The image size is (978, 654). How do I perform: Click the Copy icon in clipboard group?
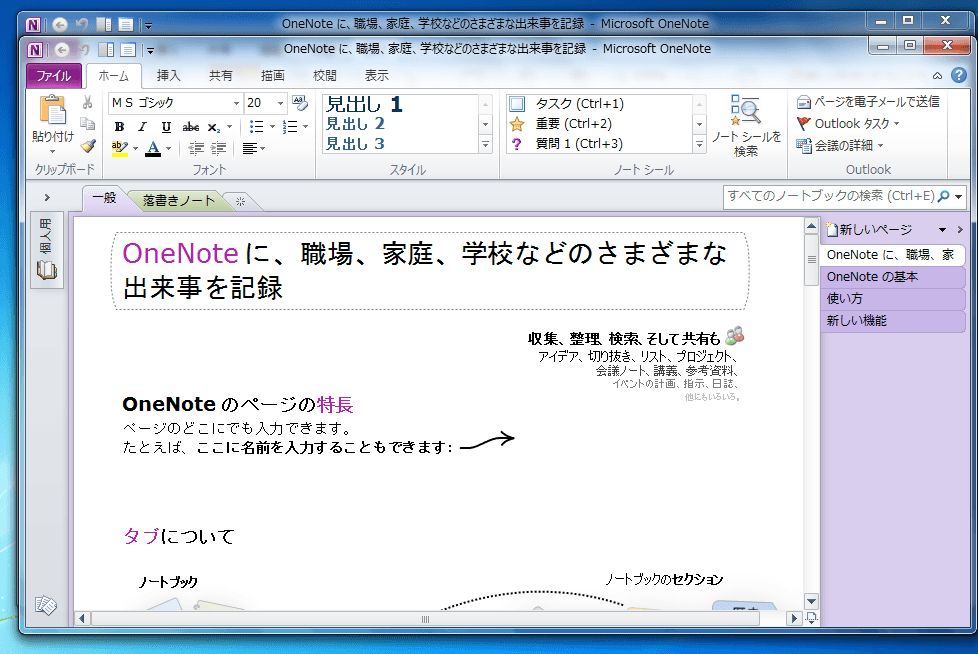[x=87, y=123]
